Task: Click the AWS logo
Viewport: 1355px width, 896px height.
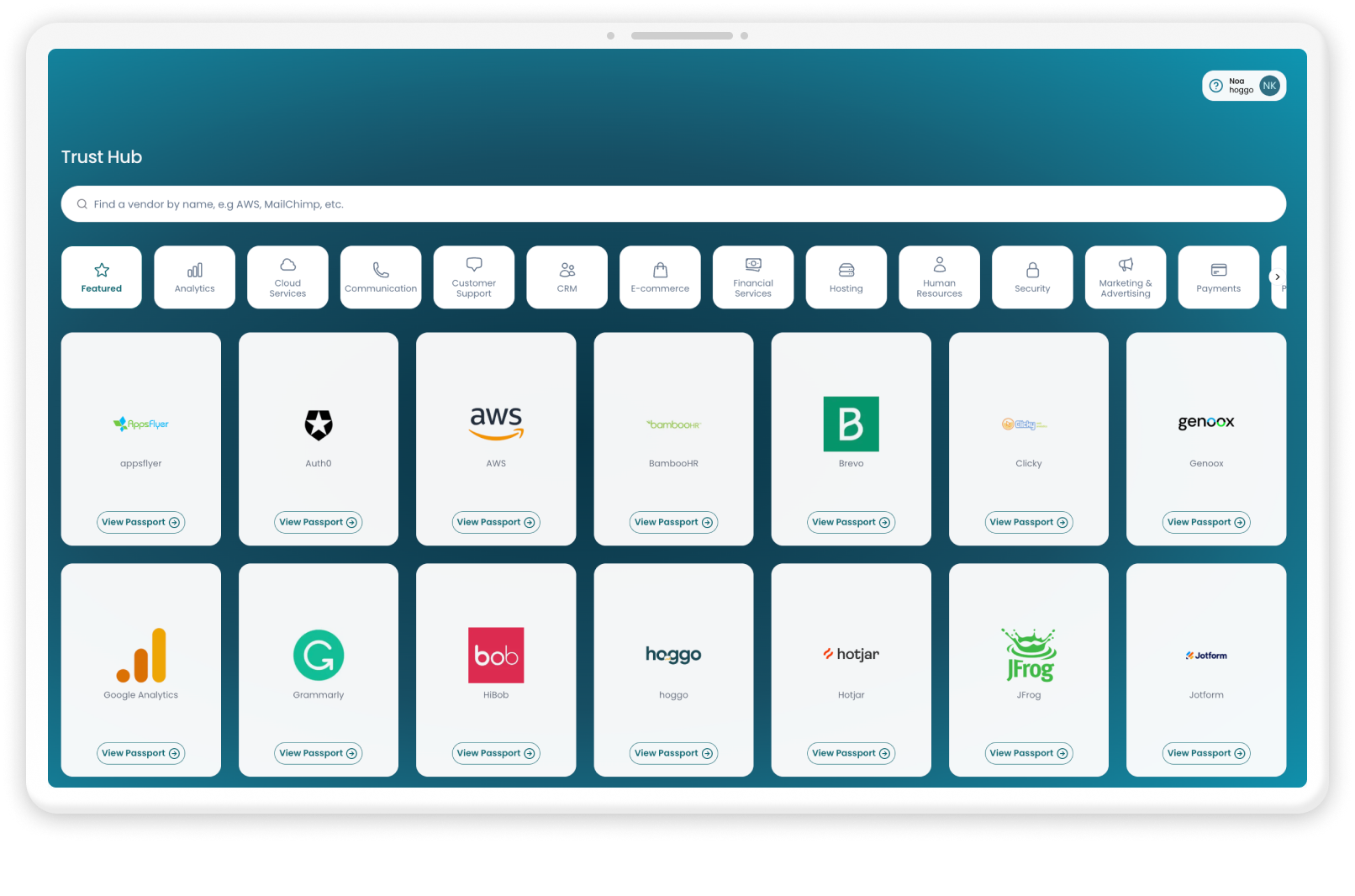Action: click(x=496, y=423)
